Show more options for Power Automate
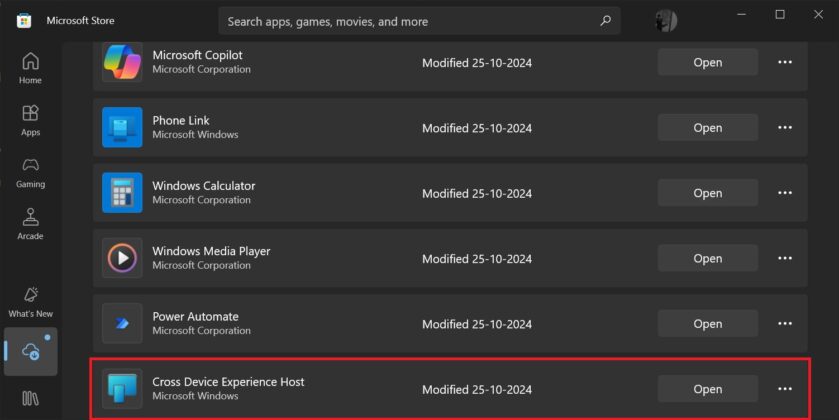 click(x=785, y=323)
